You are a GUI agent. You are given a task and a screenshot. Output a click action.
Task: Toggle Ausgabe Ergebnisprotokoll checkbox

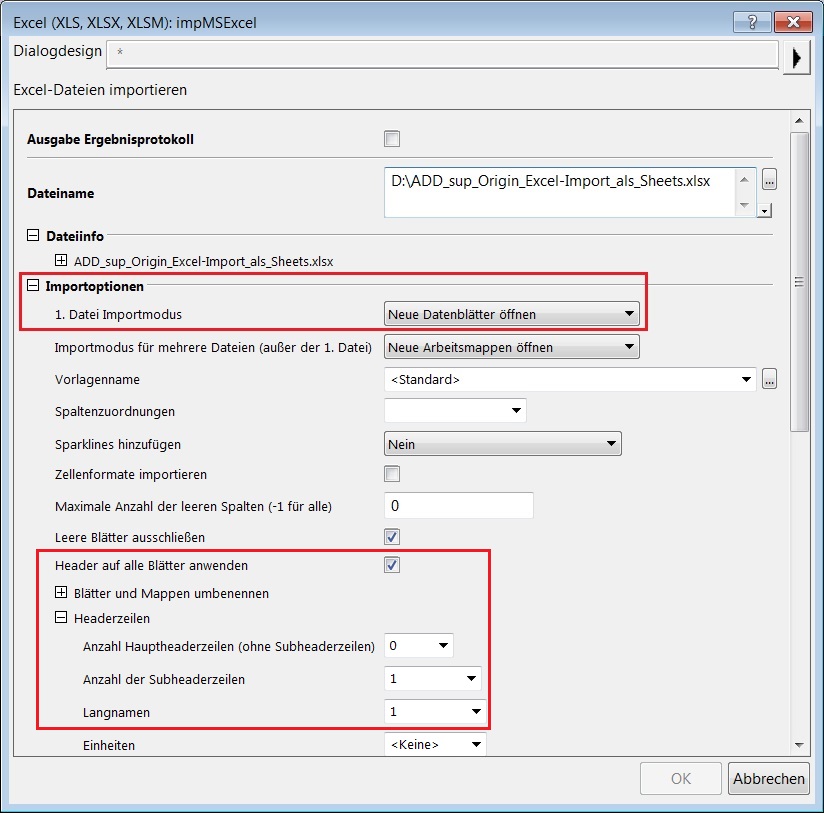point(392,139)
